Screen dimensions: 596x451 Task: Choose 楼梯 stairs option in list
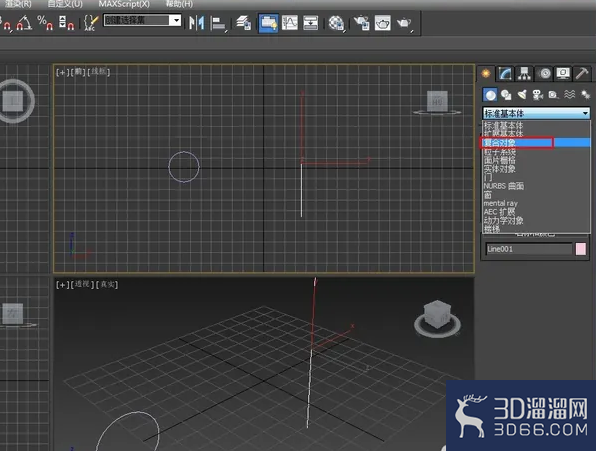pos(536,229)
